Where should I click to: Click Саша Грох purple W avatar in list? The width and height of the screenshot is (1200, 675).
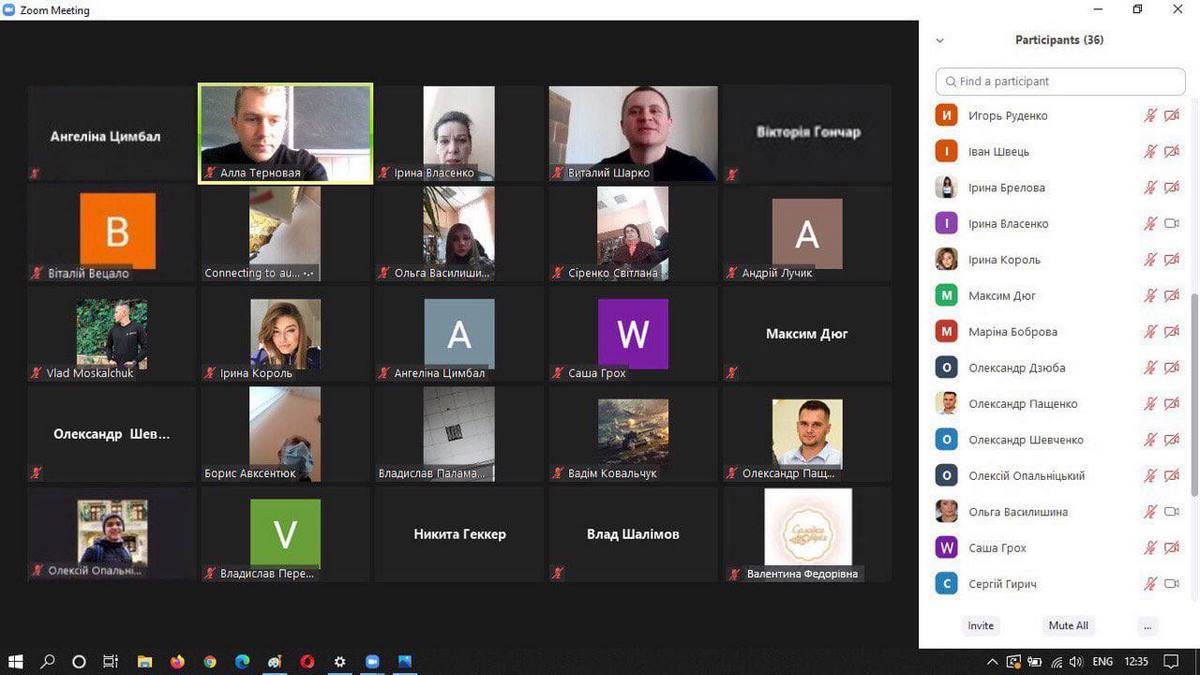pyautogui.click(x=946, y=548)
